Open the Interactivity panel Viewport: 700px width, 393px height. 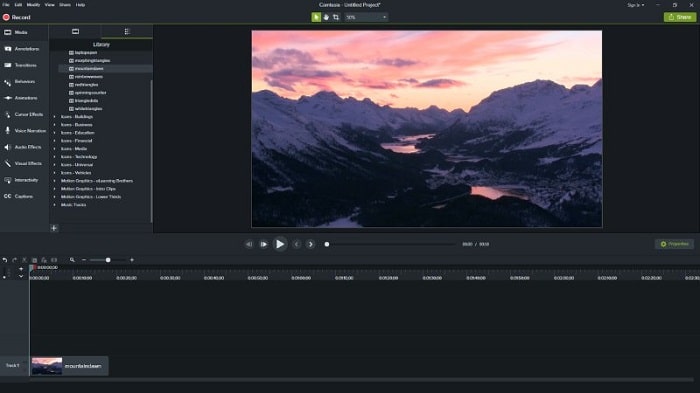(24, 180)
